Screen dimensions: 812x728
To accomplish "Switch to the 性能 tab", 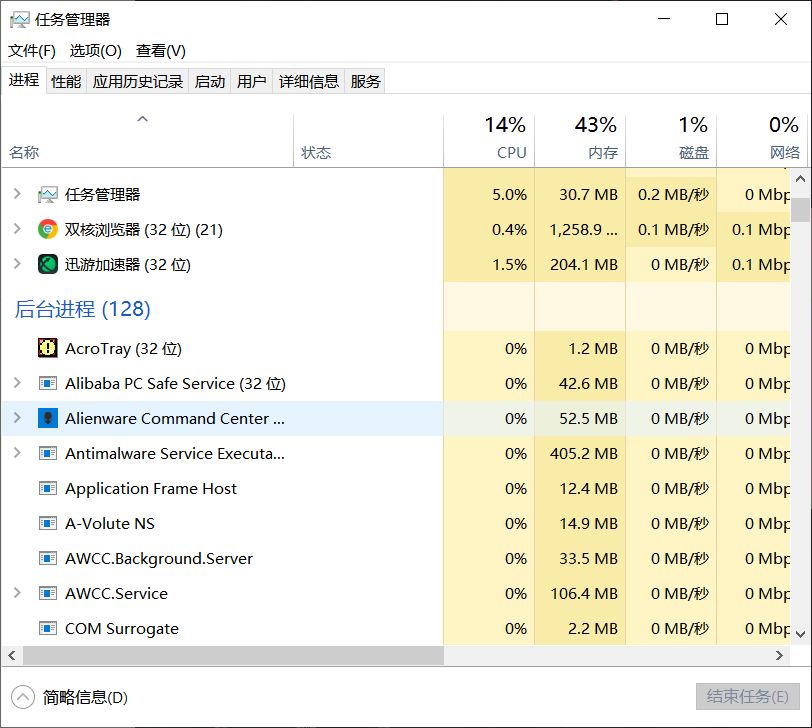I will tap(65, 81).
